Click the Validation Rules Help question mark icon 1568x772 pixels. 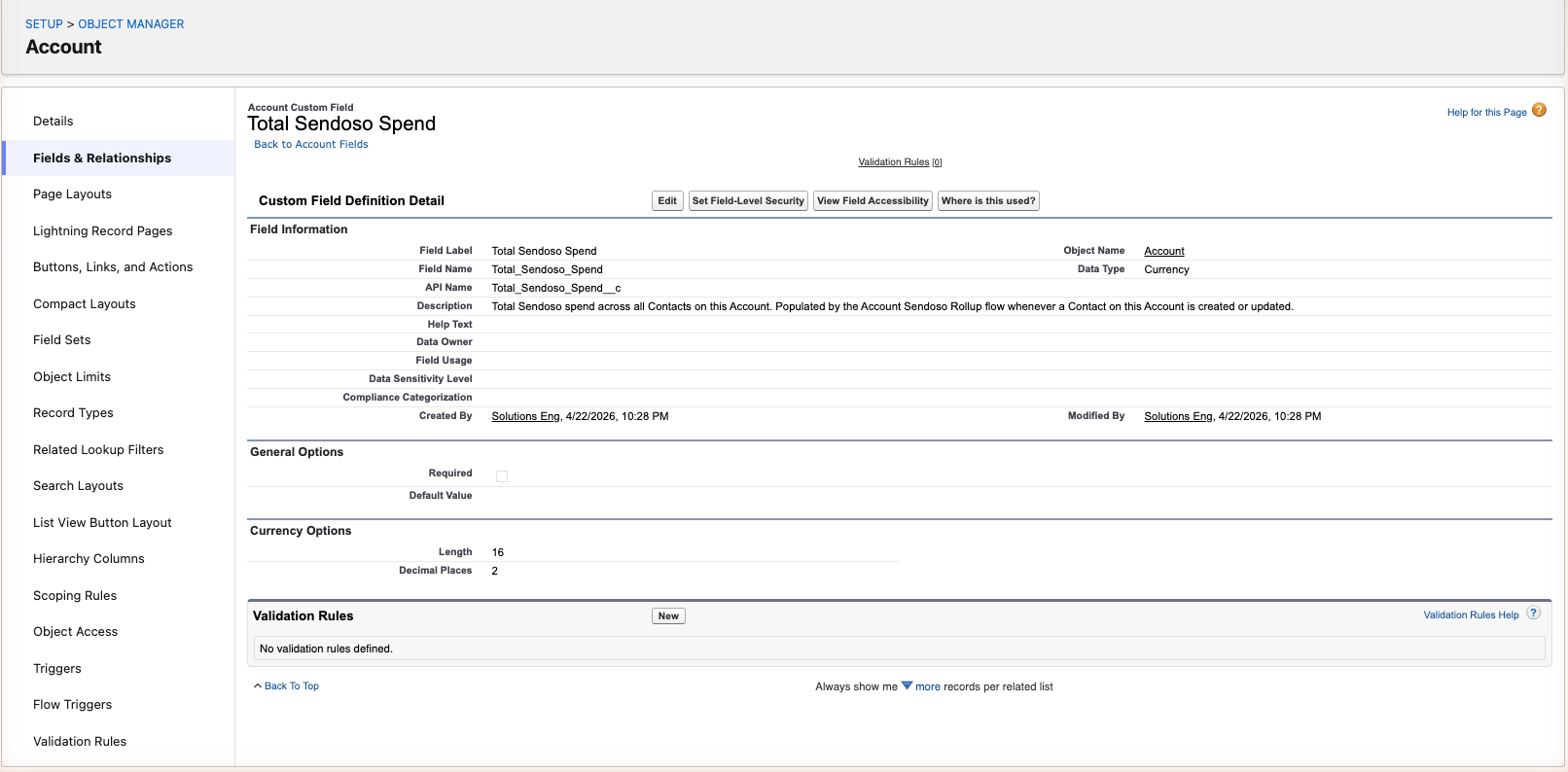[1533, 614]
